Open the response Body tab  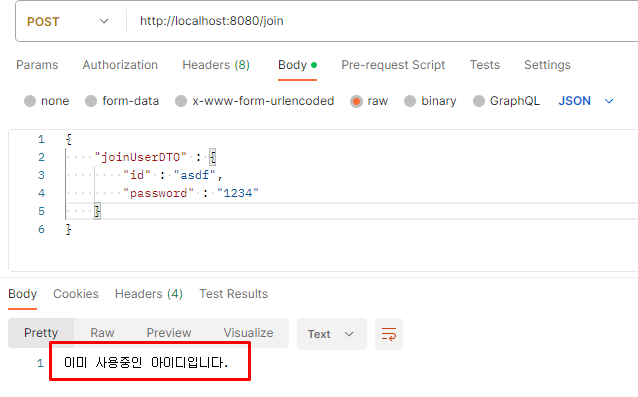pyautogui.click(x=22, y=294)
